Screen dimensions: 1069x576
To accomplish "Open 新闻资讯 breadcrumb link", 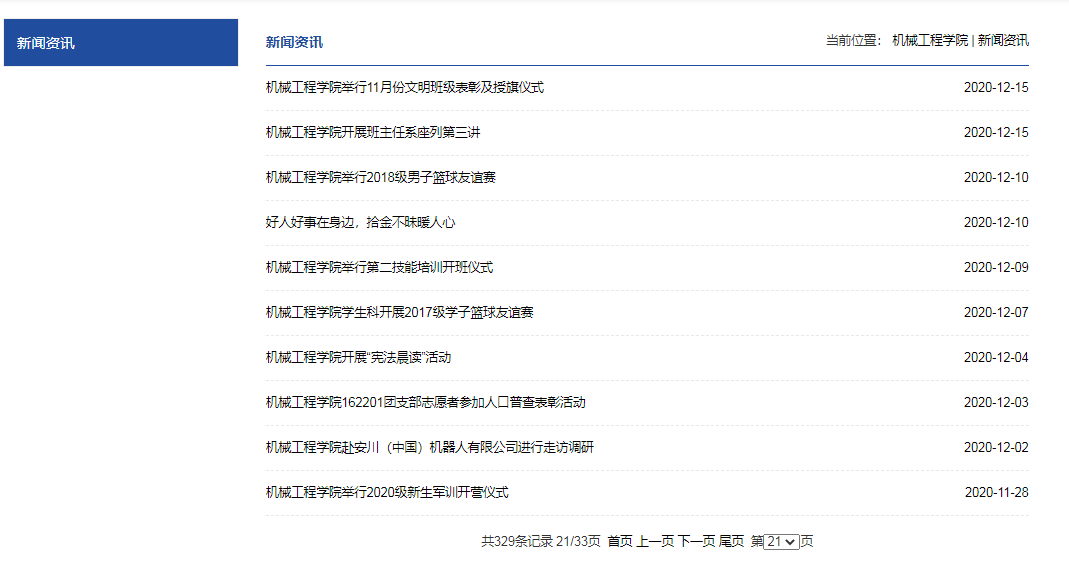I will pyautogui.click(x=1003, y=41).
